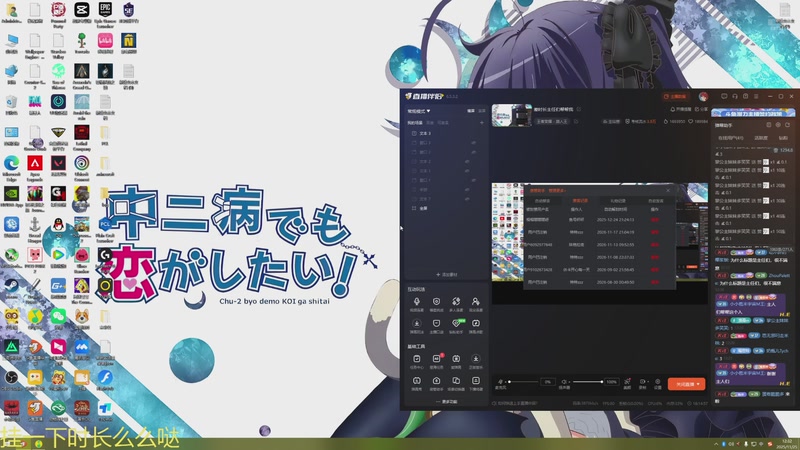Viewport: 800px width, 450px height.
Task: Toggle visibility of 窗口 1 source
Action: [x=473, y=180]
